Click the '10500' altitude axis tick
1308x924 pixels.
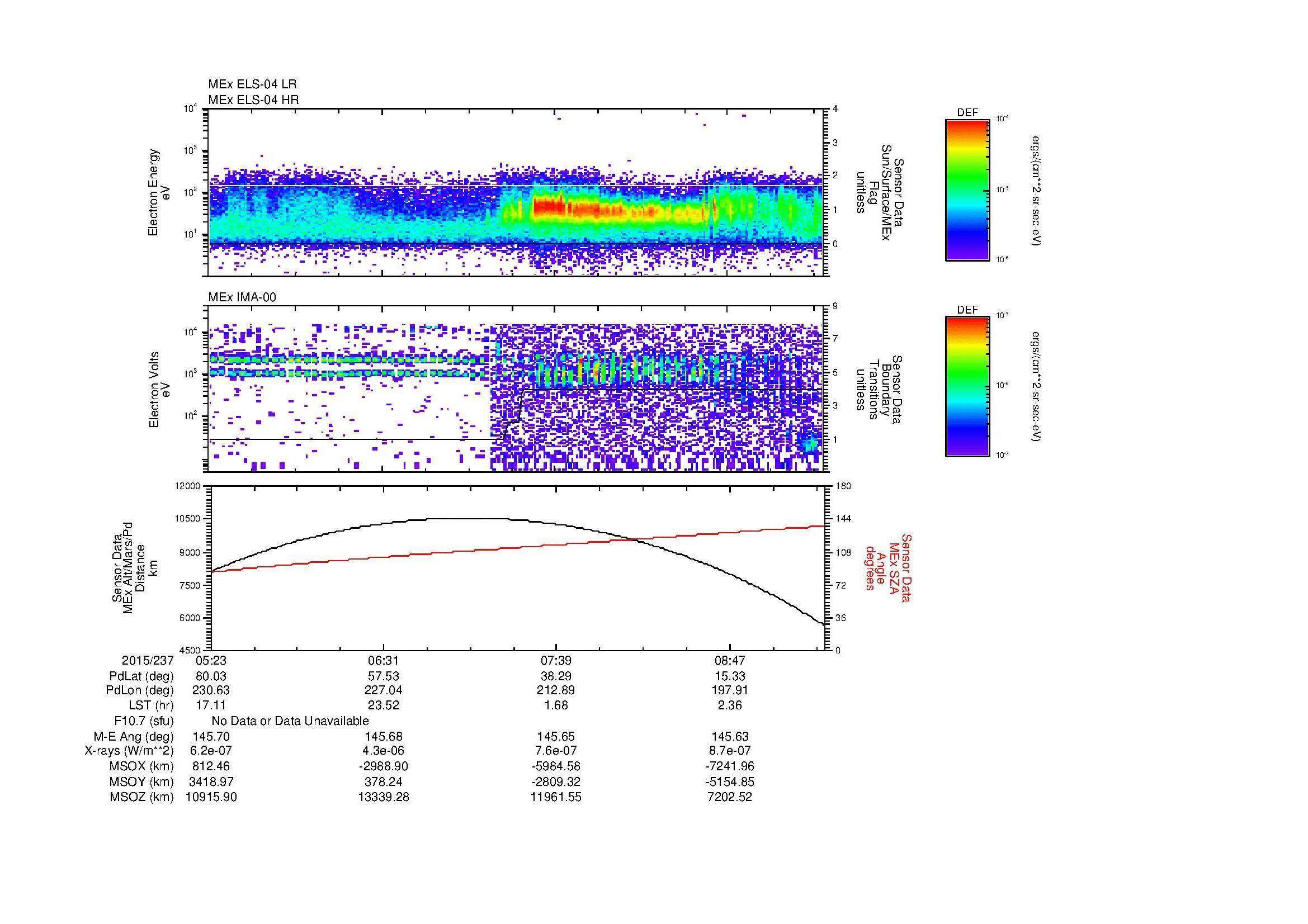click(x=188, y=519)
